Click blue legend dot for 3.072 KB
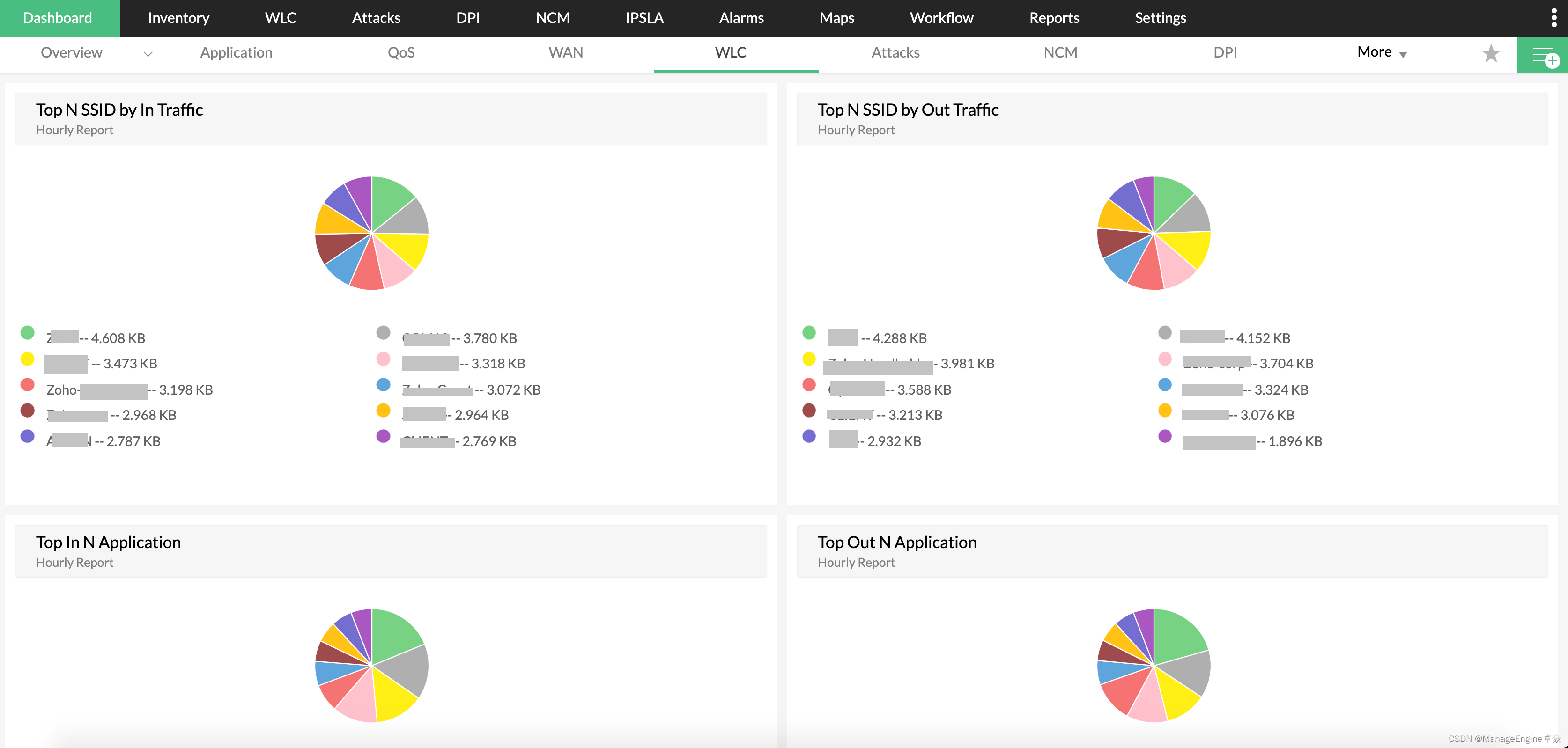 tap(384, 384)
